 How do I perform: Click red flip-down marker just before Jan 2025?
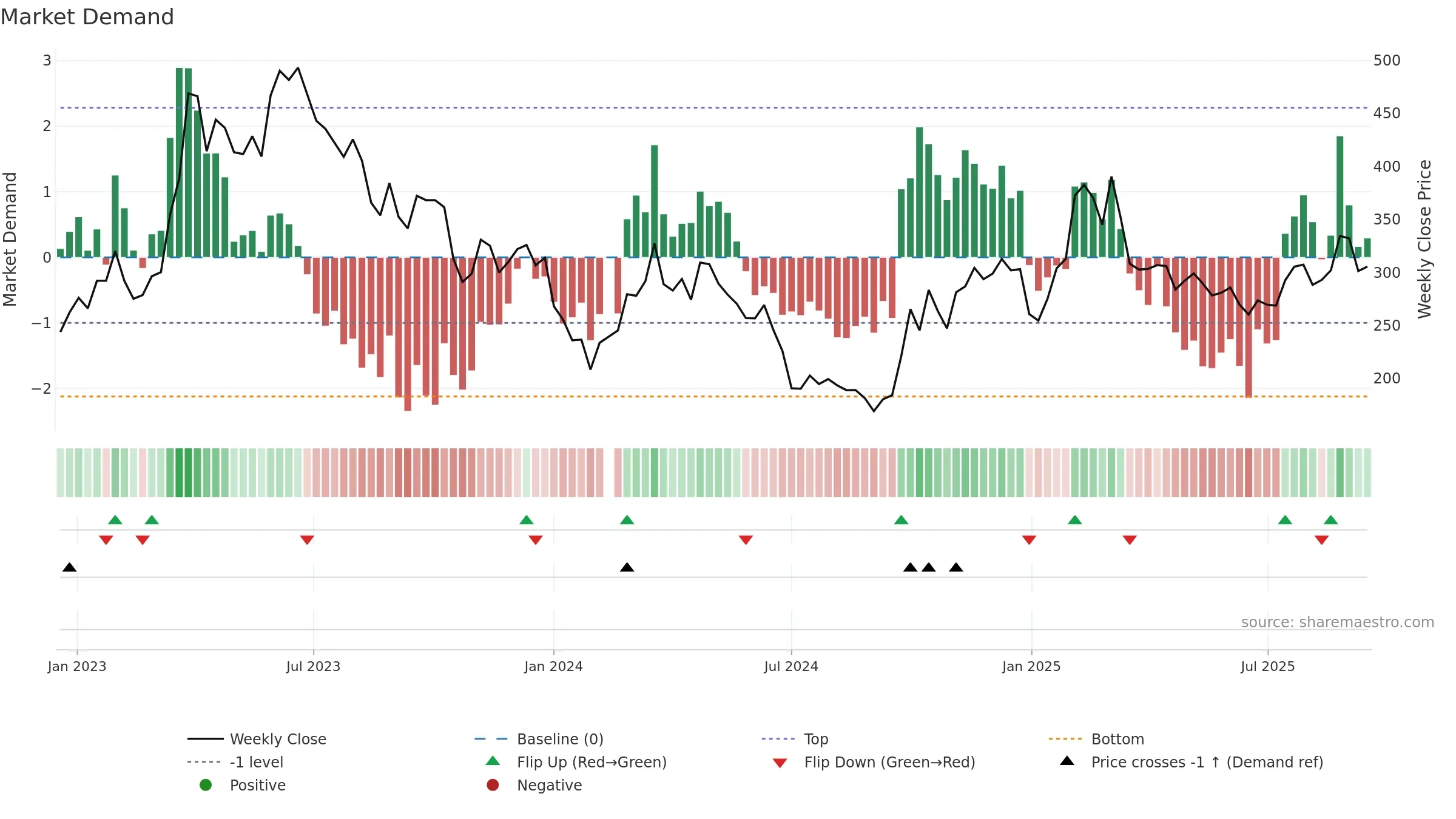[x=1029, y=540]
